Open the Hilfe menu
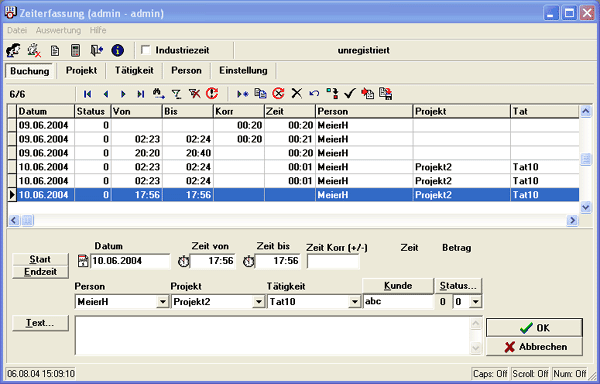The height and width of the screenshot is (384, 600). 98,30
